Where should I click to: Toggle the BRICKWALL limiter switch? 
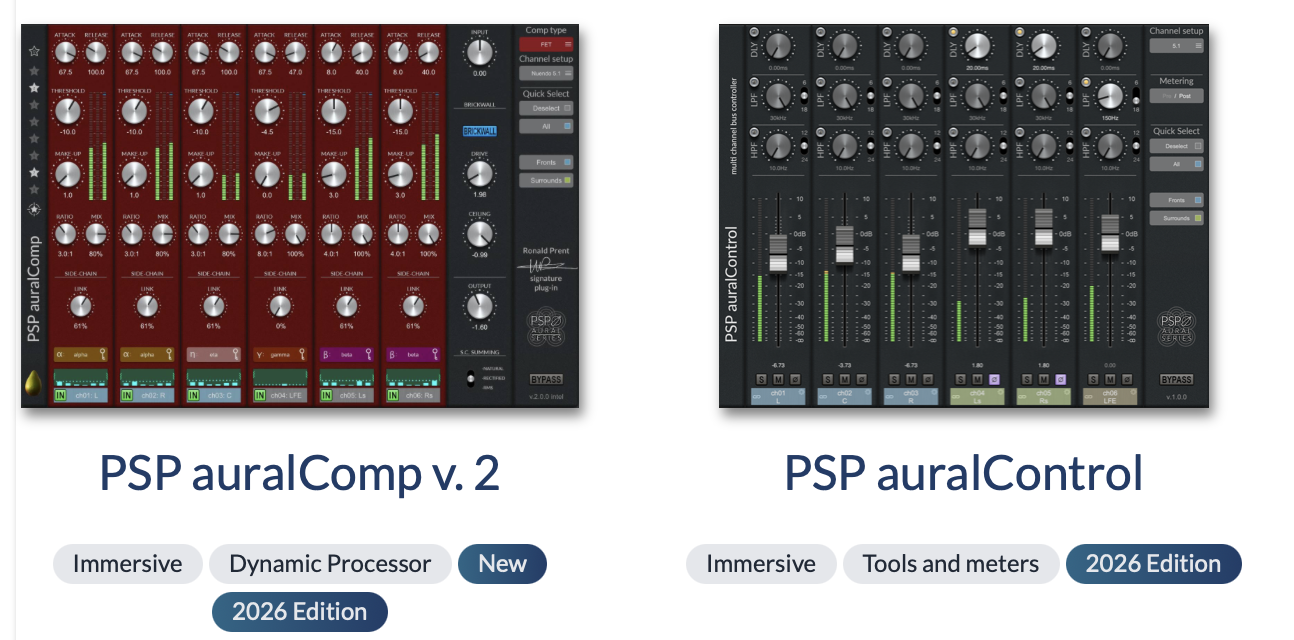[480, 131]
